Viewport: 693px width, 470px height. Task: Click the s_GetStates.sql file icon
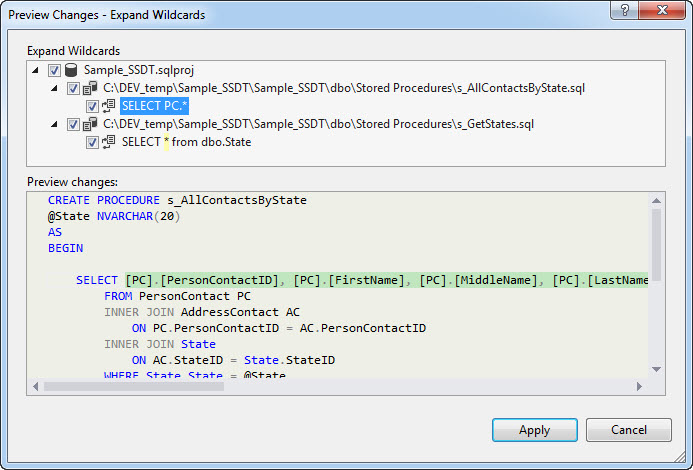(x=89, y=125)
